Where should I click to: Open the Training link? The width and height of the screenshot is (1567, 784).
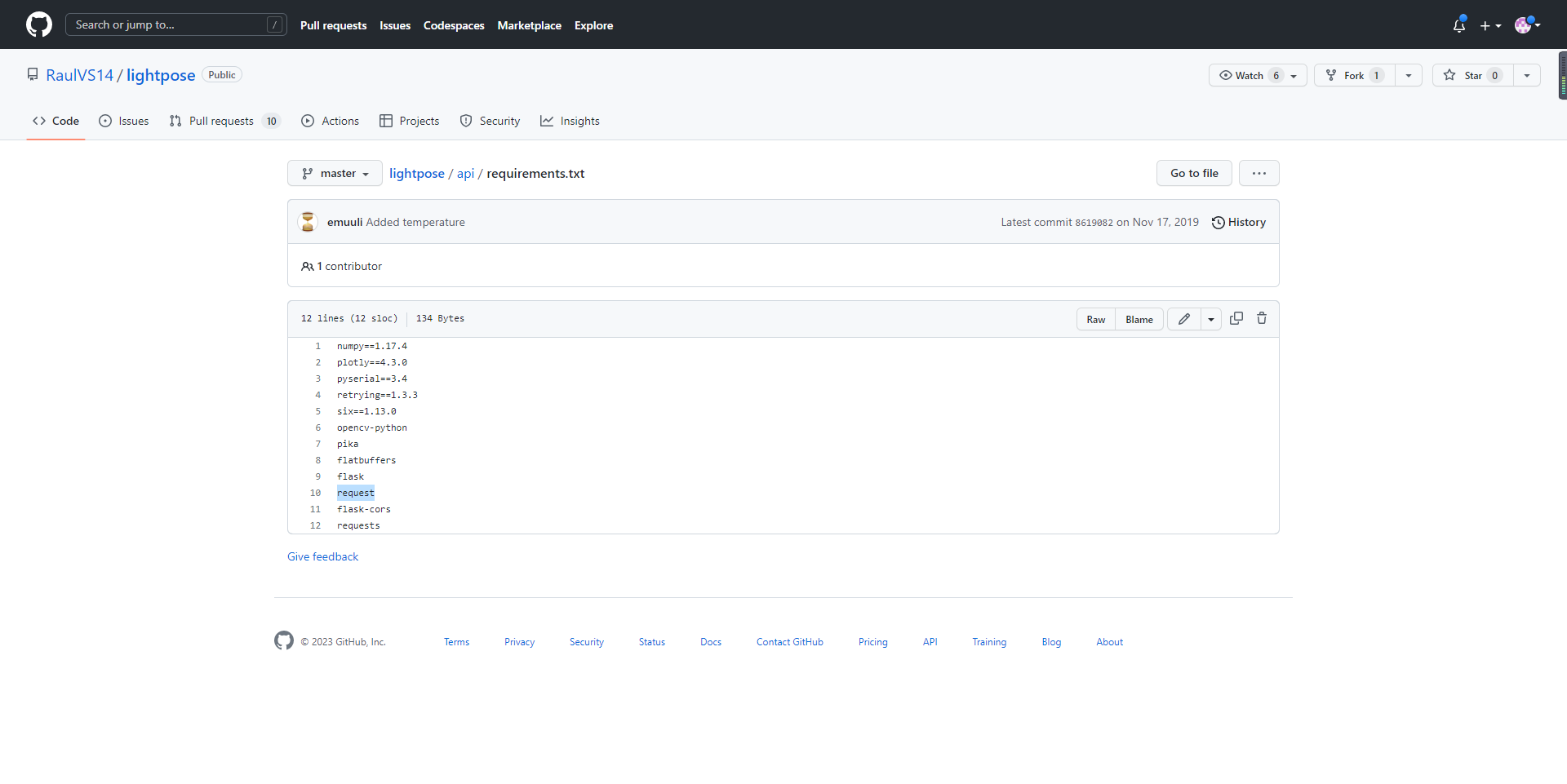pos(989,642)
